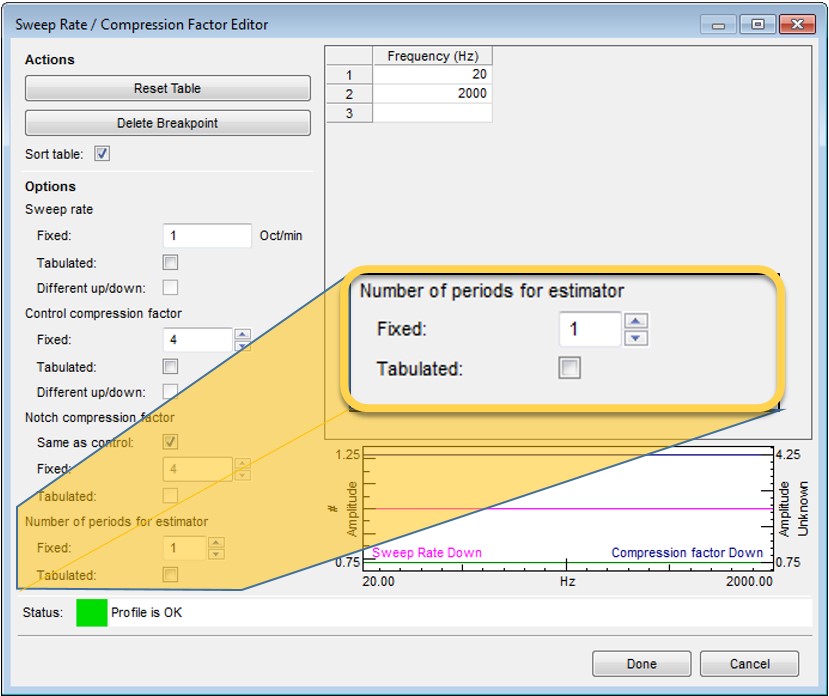829x696 pixels.
Task: Increase the Control compression factor value
Action: 242,334
